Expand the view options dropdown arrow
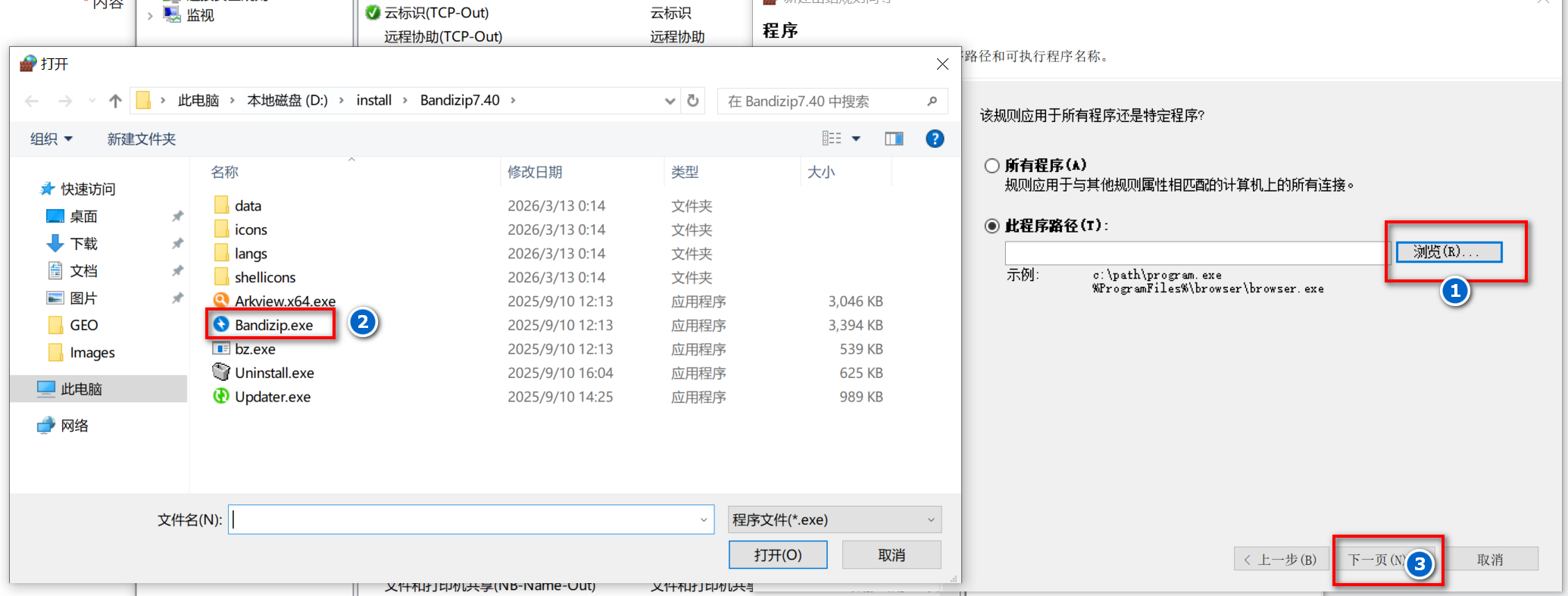This screenshot has height=596, width=1568. coord(856,139)
